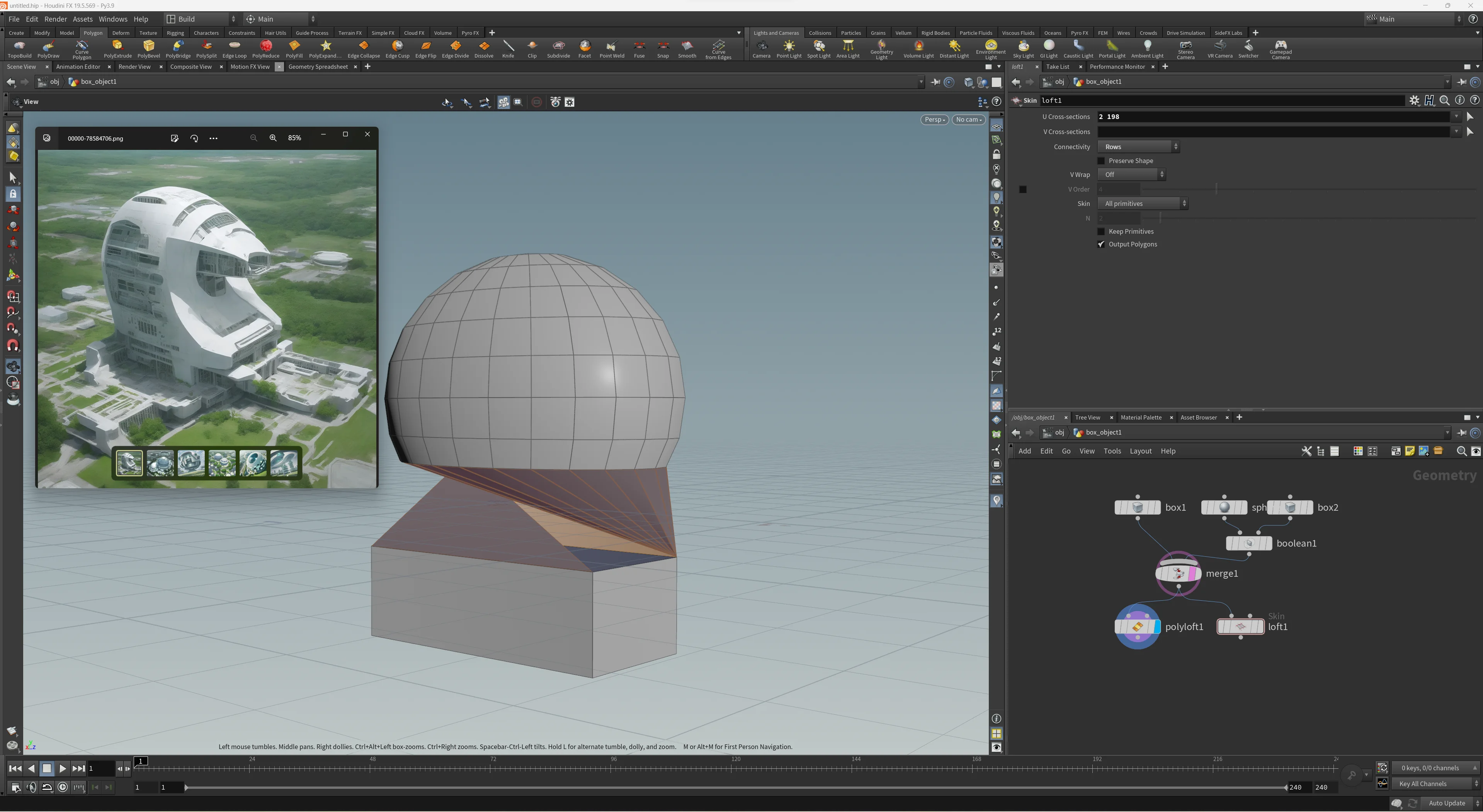Switch to the Geometry Spreadsheet tab
The width and height of the screenshot is (1483, 812).
click(318, 67)
